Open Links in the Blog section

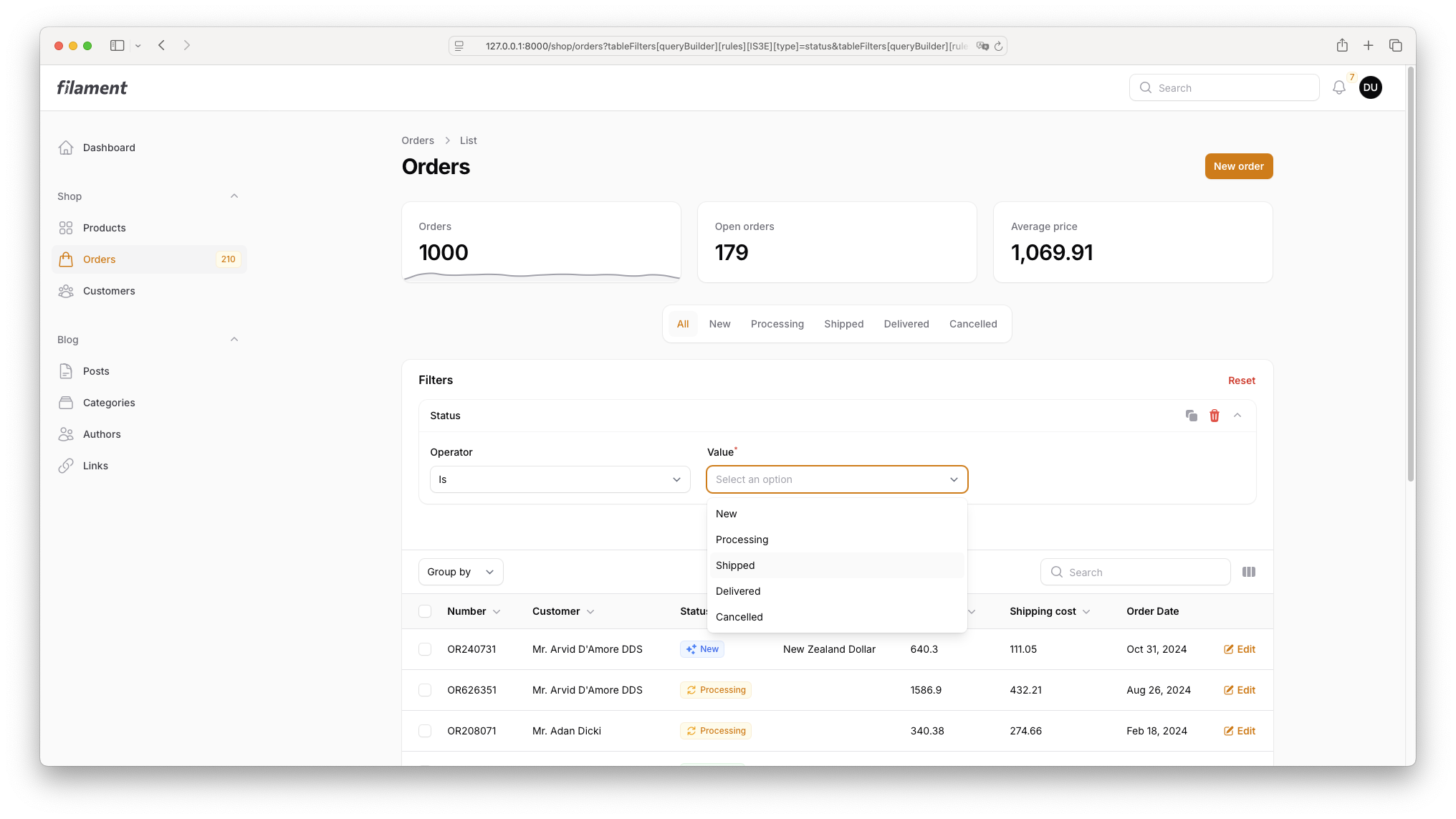[x=95, y=466]
